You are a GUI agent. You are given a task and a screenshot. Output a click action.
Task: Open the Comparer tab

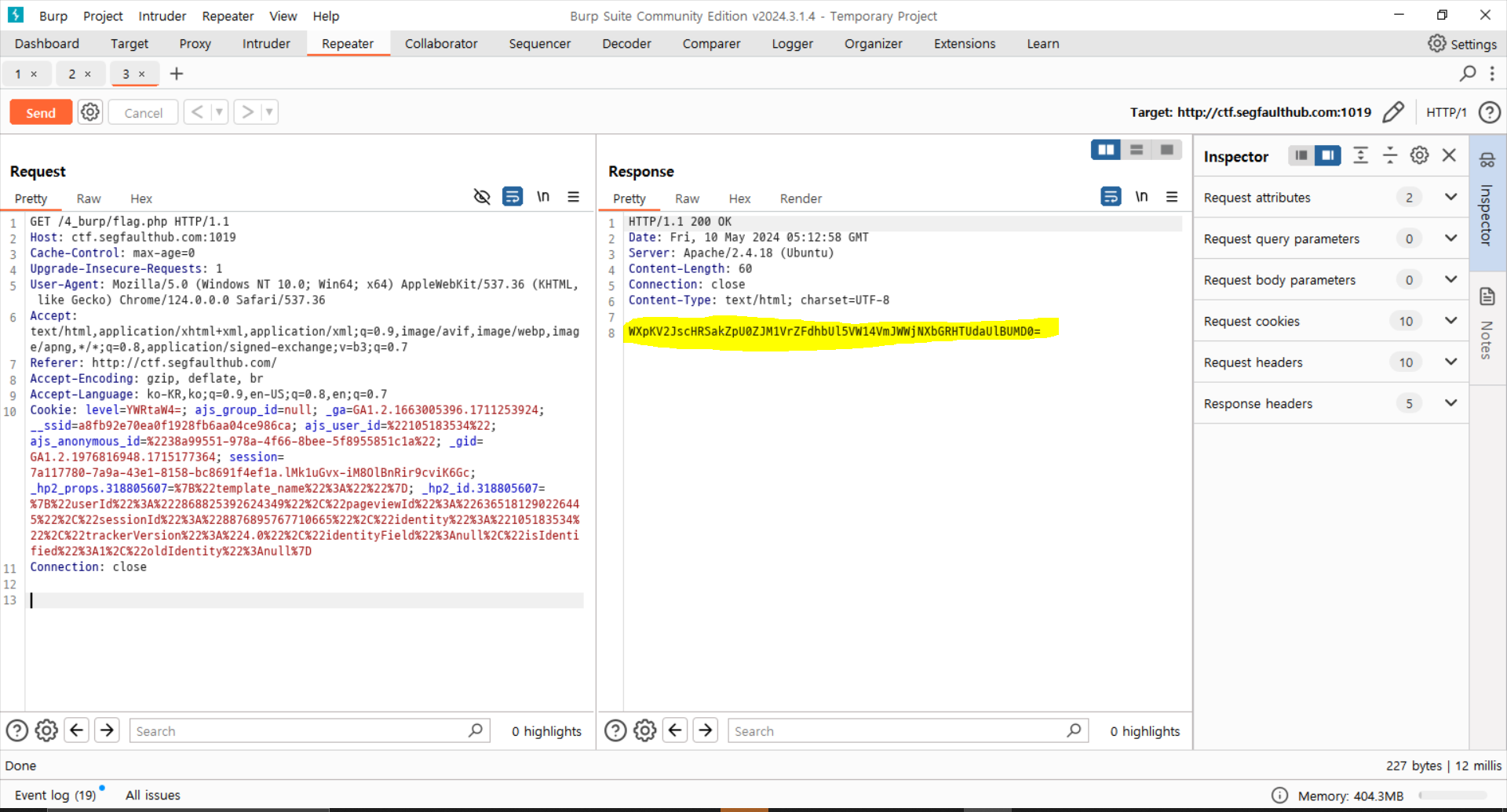pyautogui.click(x=711, y=44)
